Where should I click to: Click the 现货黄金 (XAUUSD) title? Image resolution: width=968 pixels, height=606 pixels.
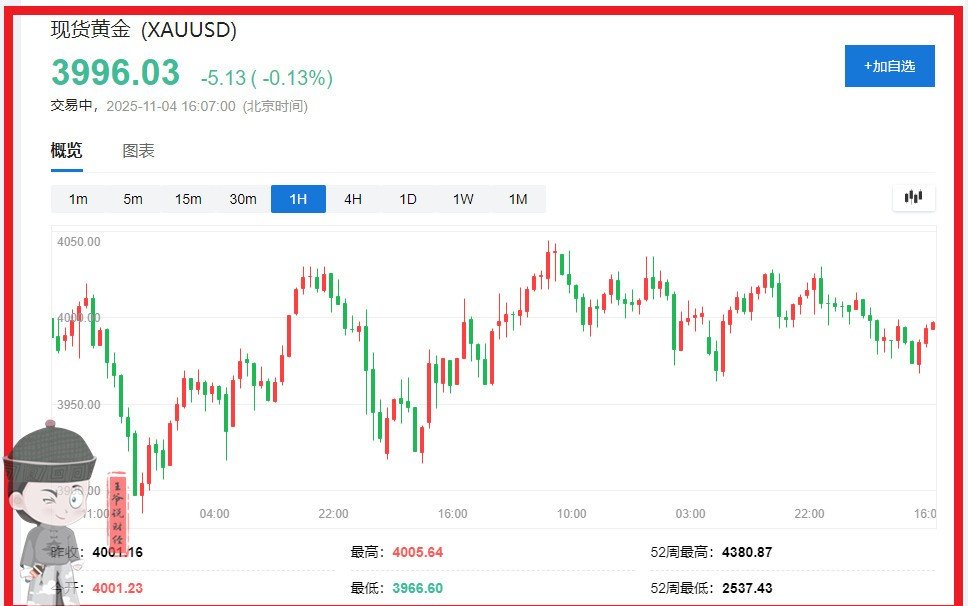[144, 30]
